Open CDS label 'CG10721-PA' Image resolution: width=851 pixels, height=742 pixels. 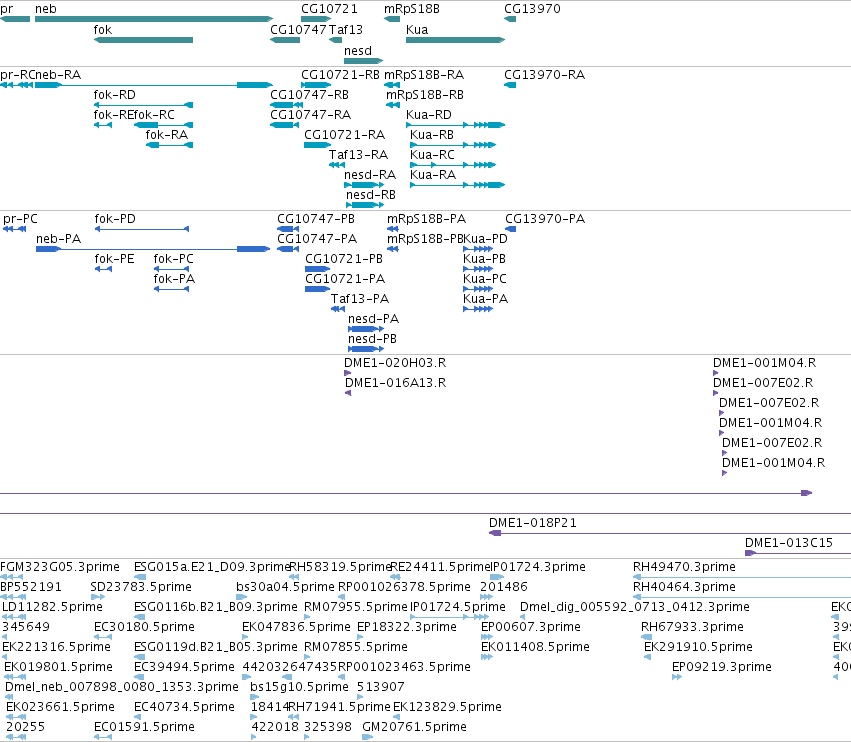pos(345,278)
